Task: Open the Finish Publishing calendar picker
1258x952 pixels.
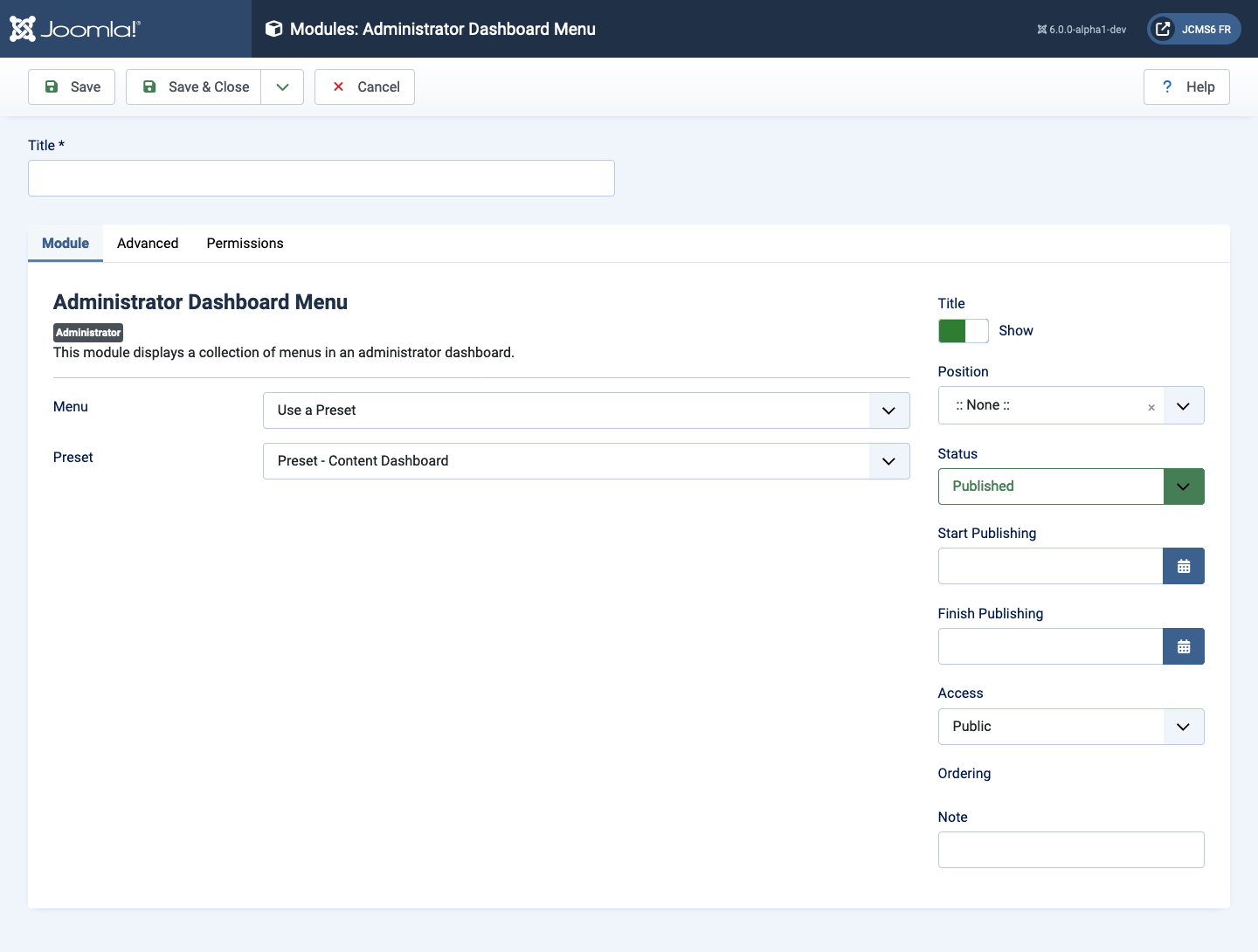Action: click(x=1184, y=646)
